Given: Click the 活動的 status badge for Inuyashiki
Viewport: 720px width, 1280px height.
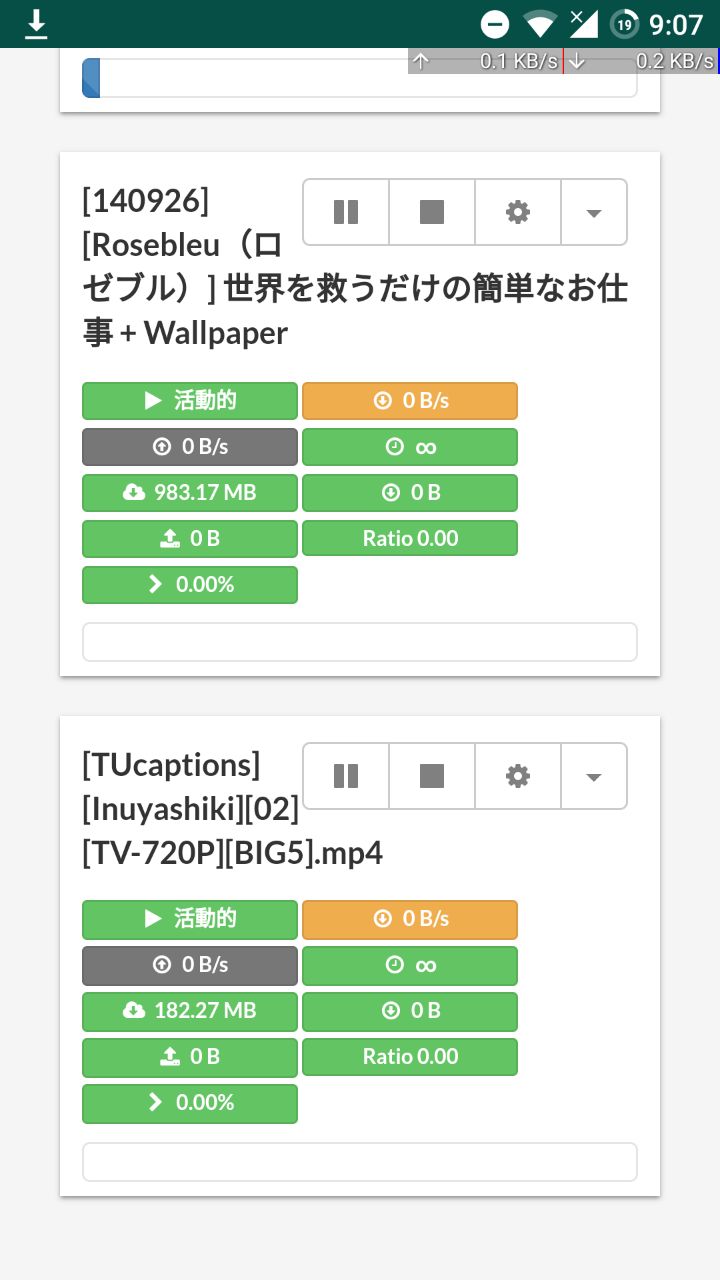Looking at the screenshot, I should [x=190, y=919].
